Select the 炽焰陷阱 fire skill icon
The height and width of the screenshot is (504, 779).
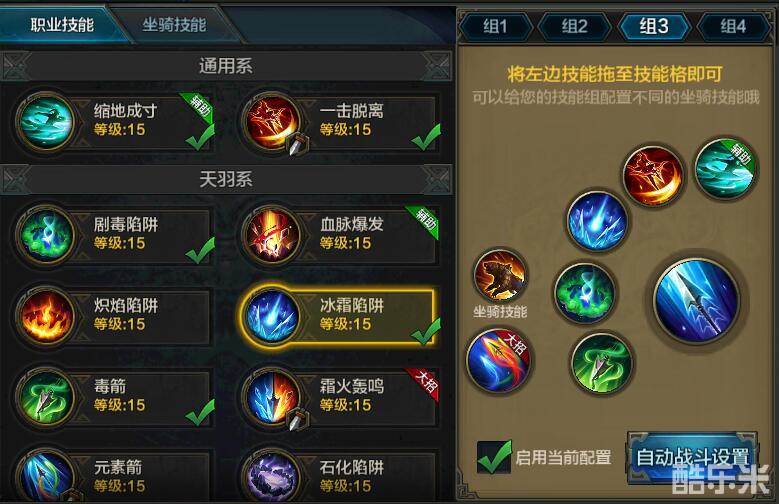[46, 316]
